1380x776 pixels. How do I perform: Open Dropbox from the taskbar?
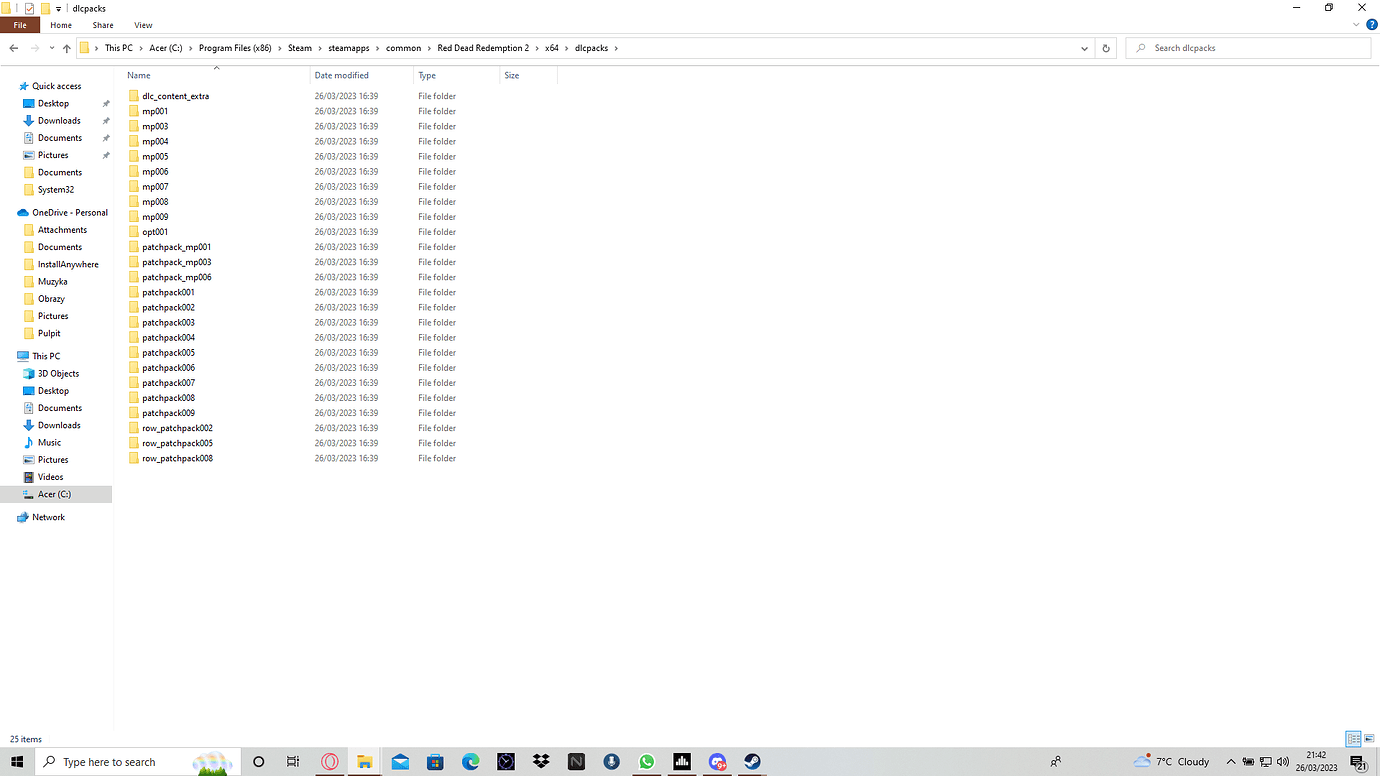click(541, 762)
